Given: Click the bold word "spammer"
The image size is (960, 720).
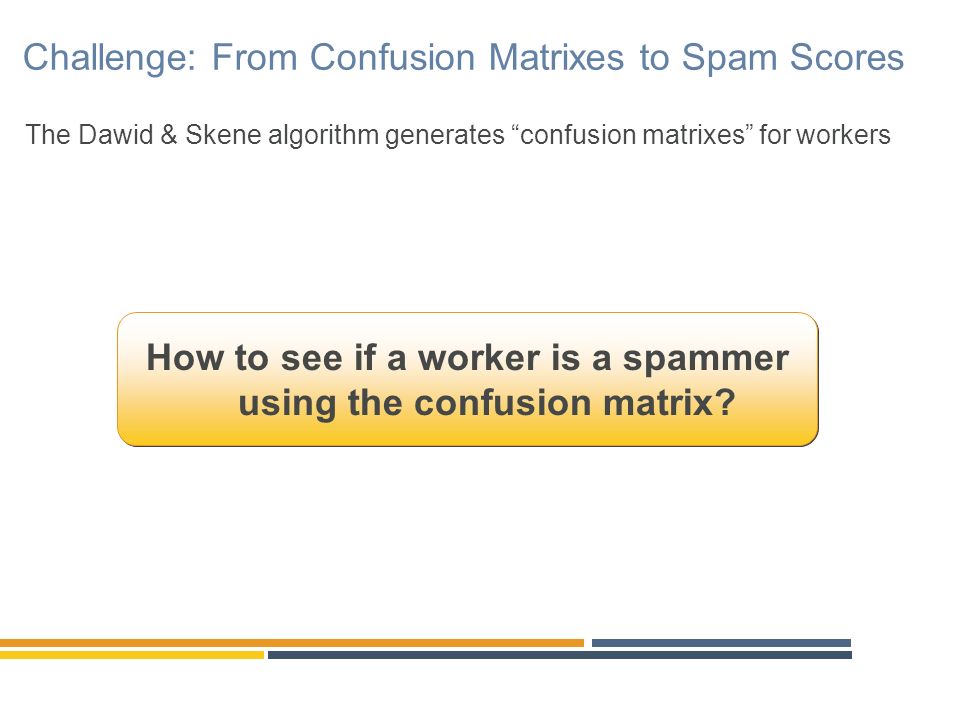Looking at the screenshot, I should pyautogui.click(x=706, y=359).
